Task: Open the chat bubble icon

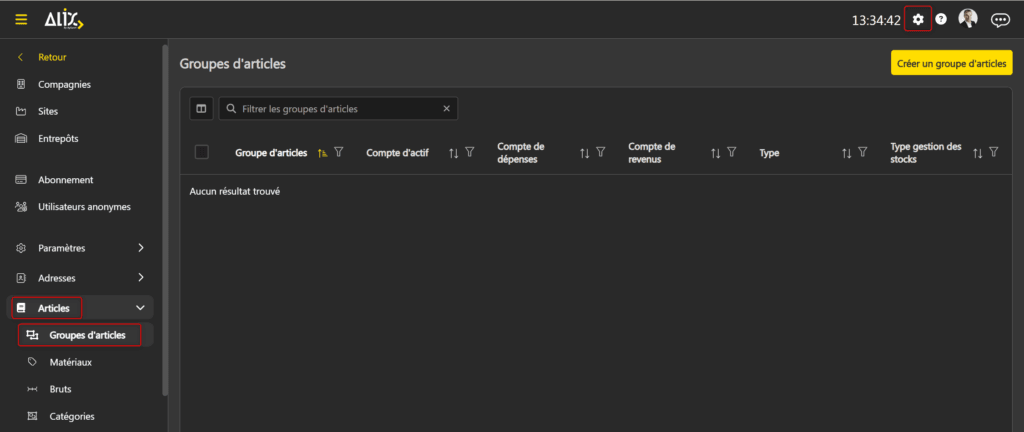Action: pyautogui.click(x=999, y=19)
